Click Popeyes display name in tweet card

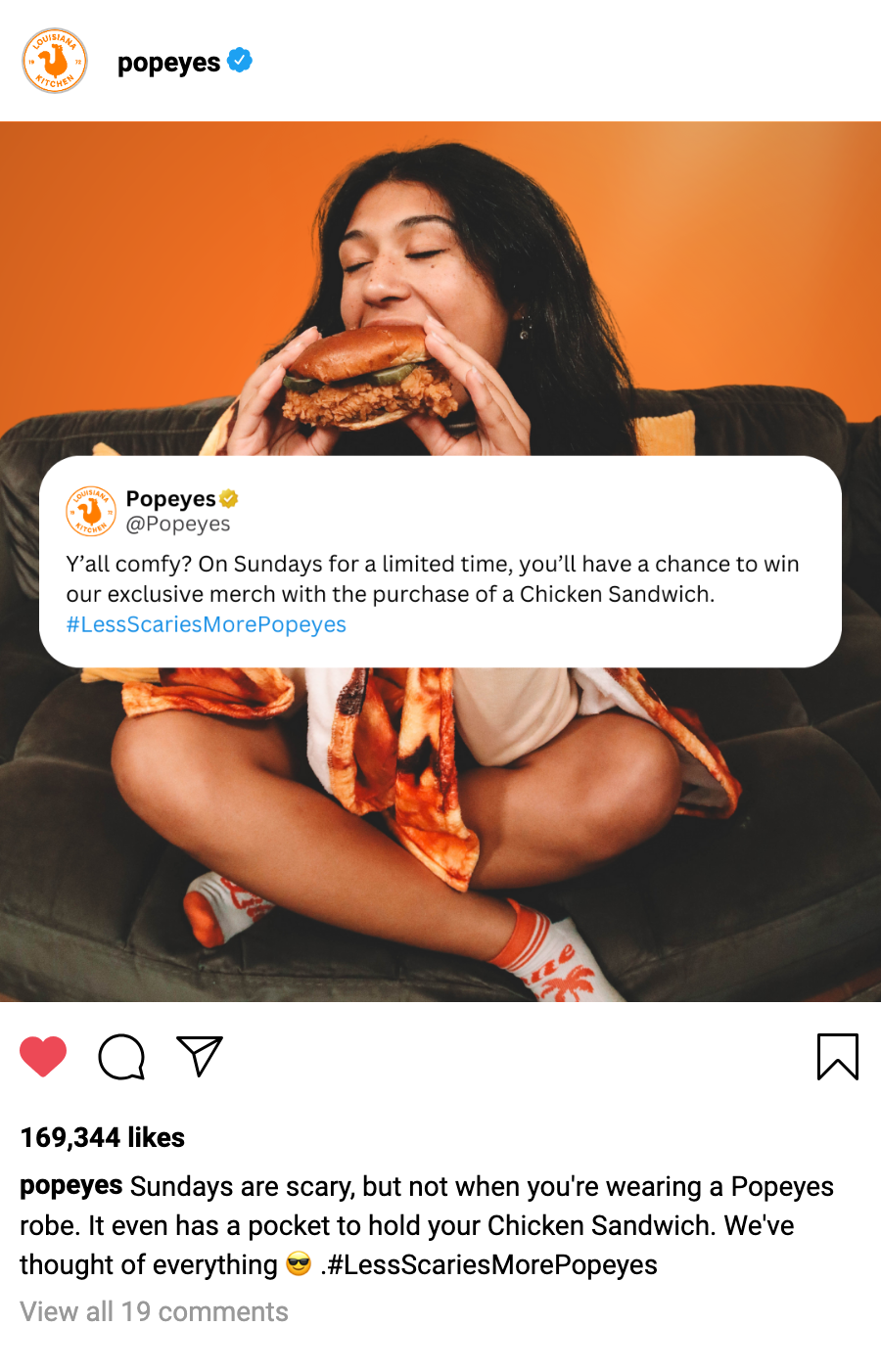click(171, 499)
